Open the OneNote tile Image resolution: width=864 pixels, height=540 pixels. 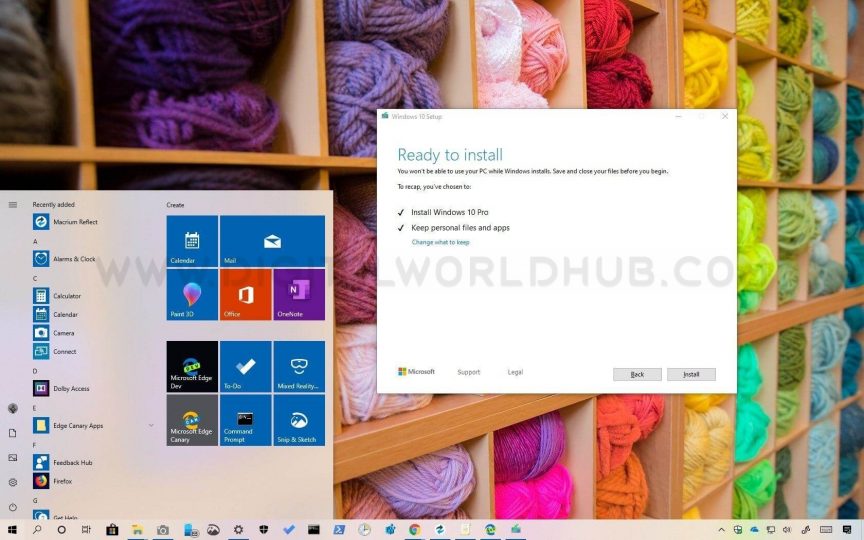point(299,295)
